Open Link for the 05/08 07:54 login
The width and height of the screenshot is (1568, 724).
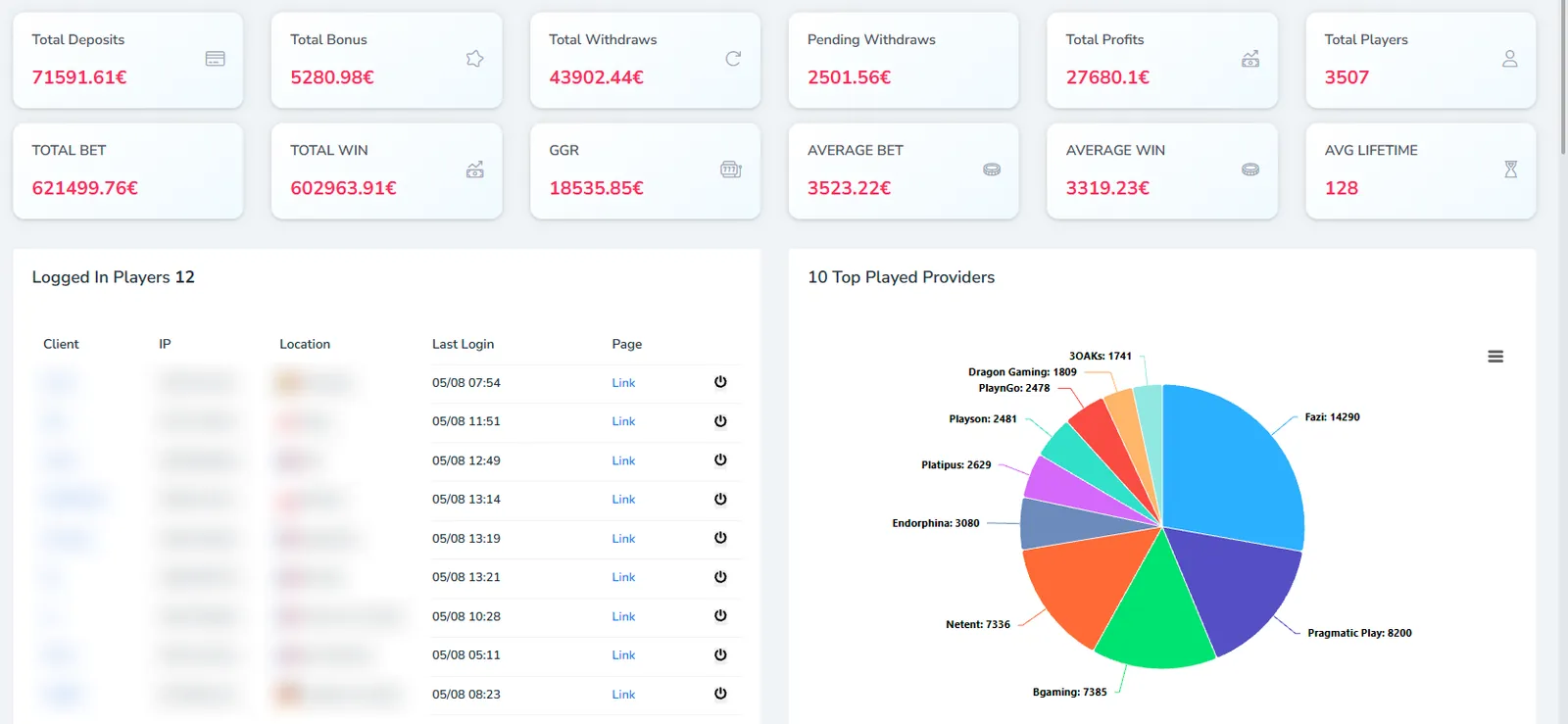(x=623, y=383)
